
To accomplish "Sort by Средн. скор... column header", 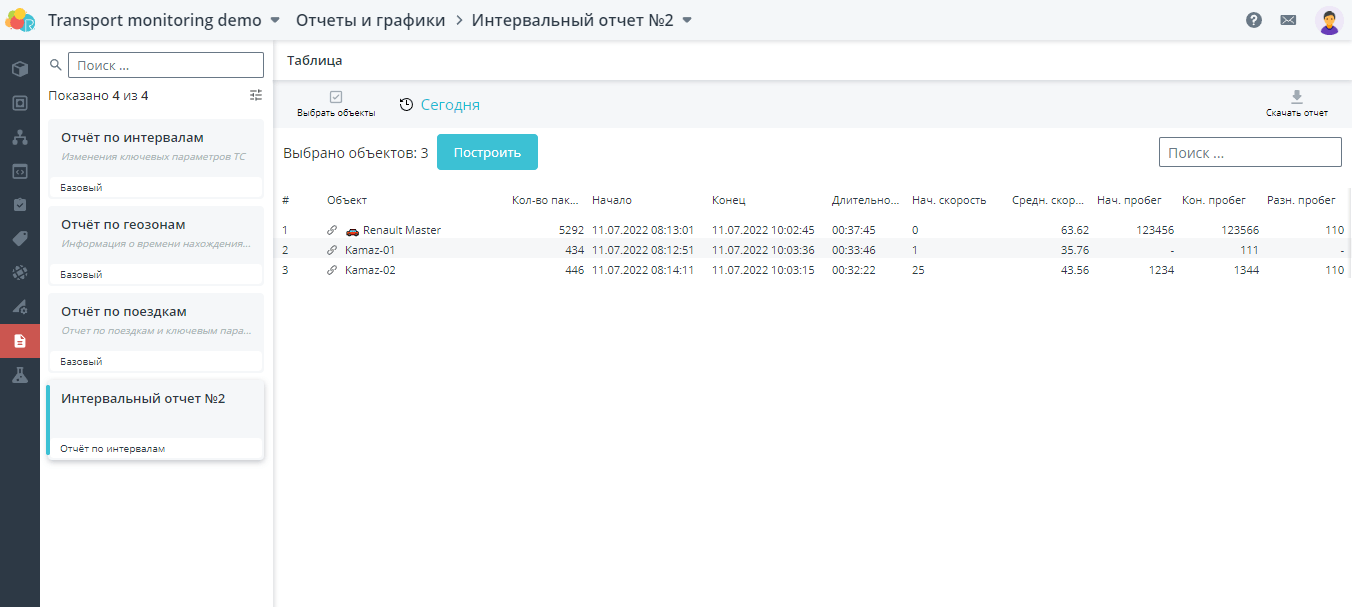I will point(1048,200).
